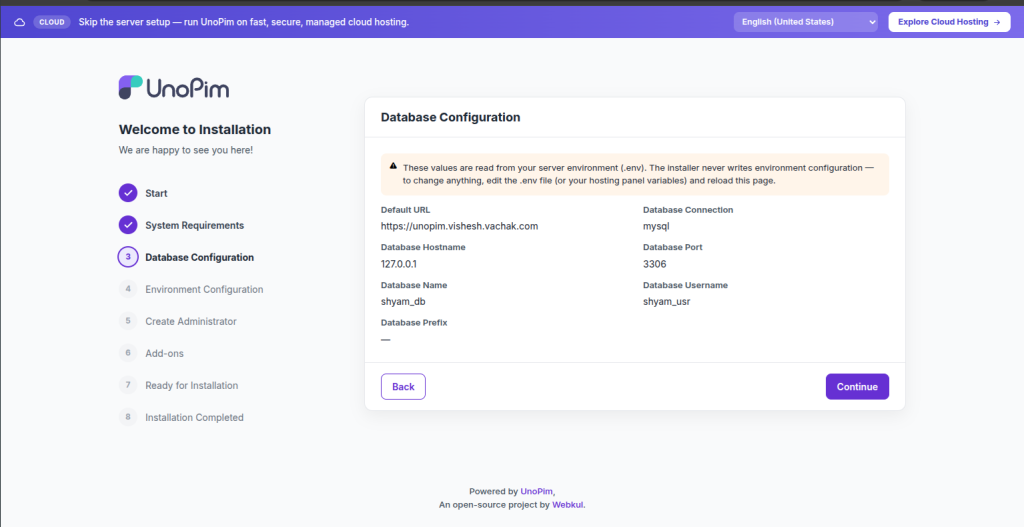This screenshot has height=527, width=1024.
Task: Select Add-ons step label
Action: (x=164, y=353)
